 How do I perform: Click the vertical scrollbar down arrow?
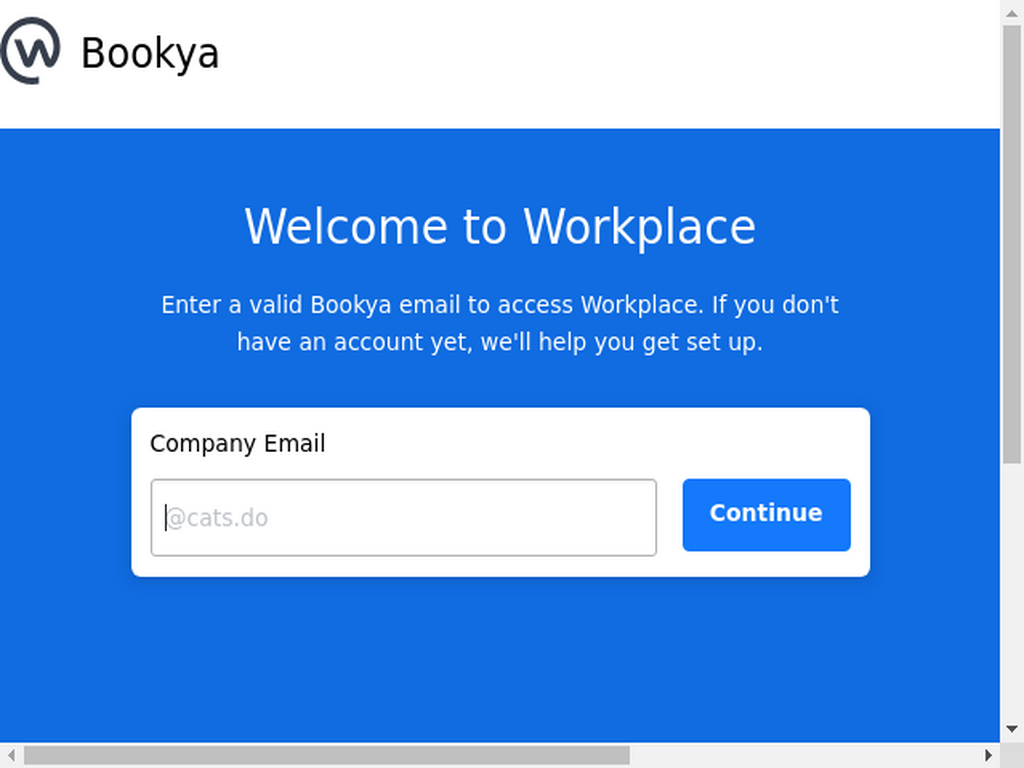point(1012,729)
